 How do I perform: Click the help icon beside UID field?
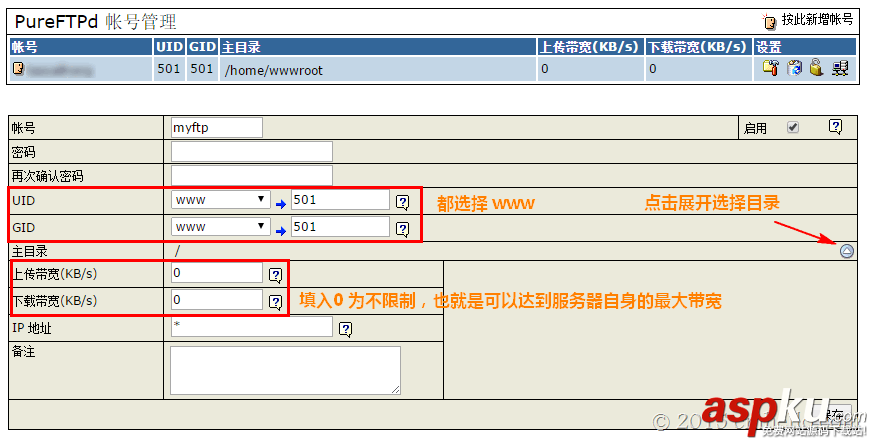(403, 202)
